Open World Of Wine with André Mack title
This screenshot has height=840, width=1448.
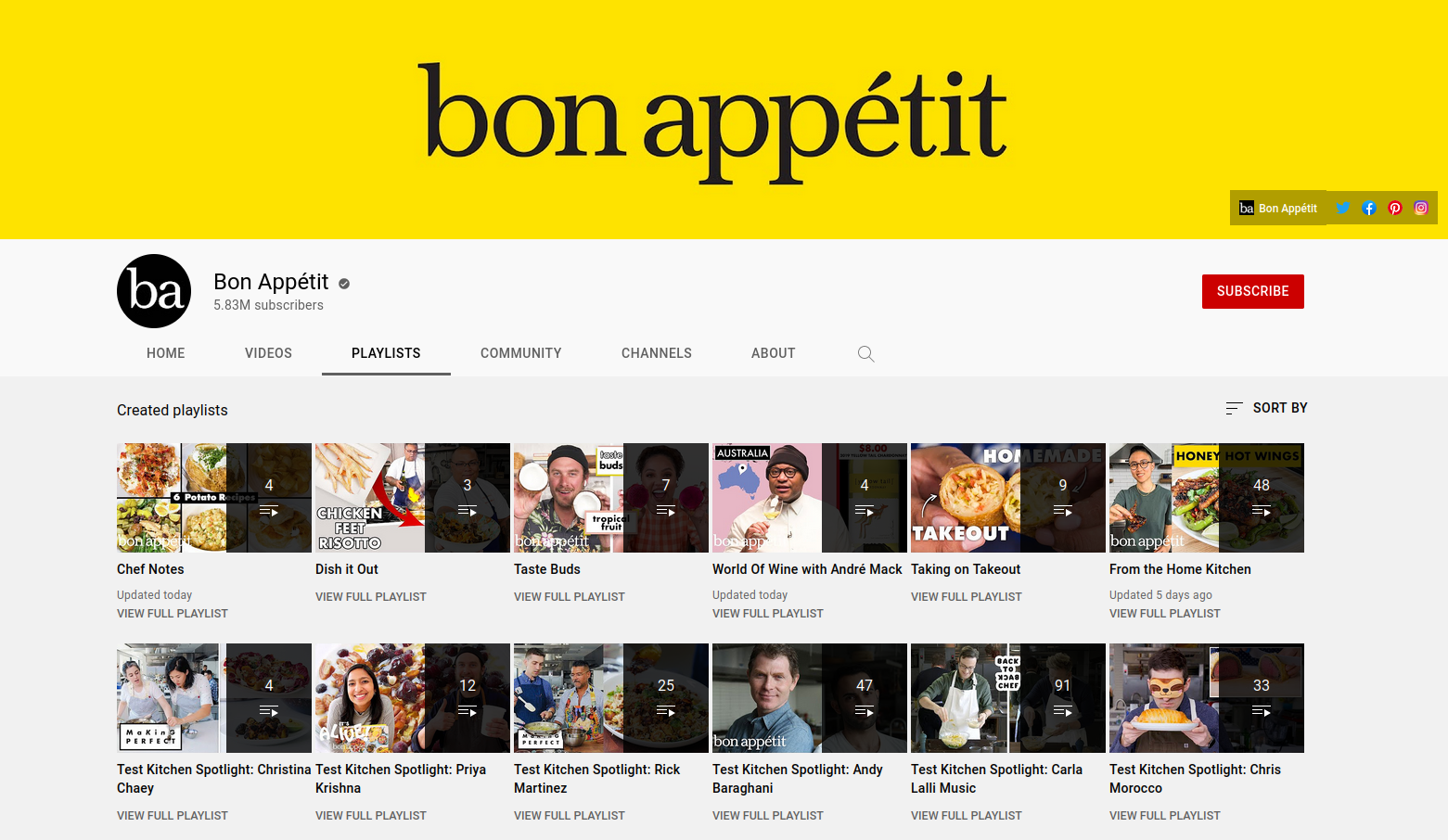tap(807, 569)
